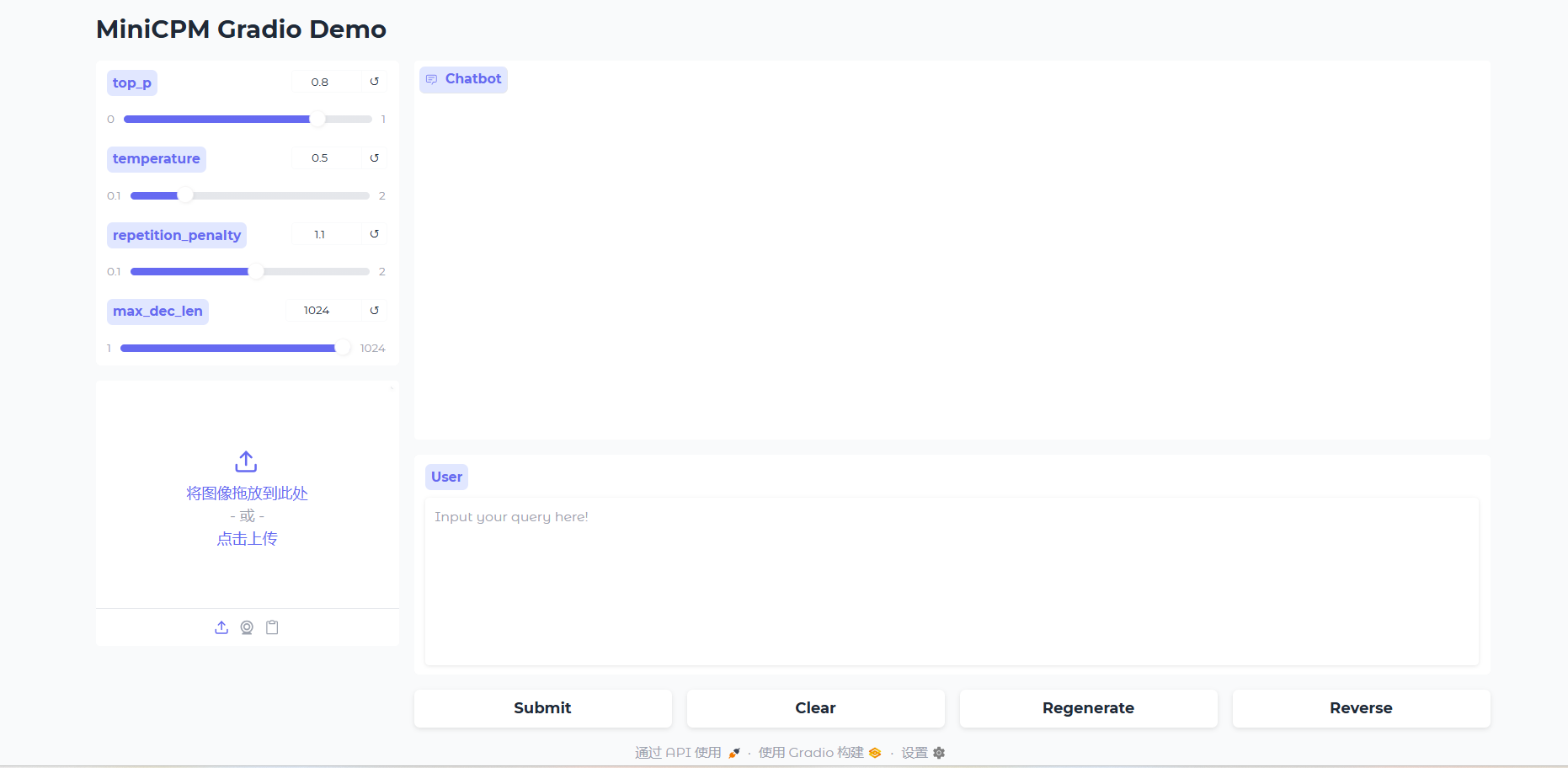Viewport: 1568px width, 768px height.
Task: Reset top_p to its default value
Action: point(375,82)
